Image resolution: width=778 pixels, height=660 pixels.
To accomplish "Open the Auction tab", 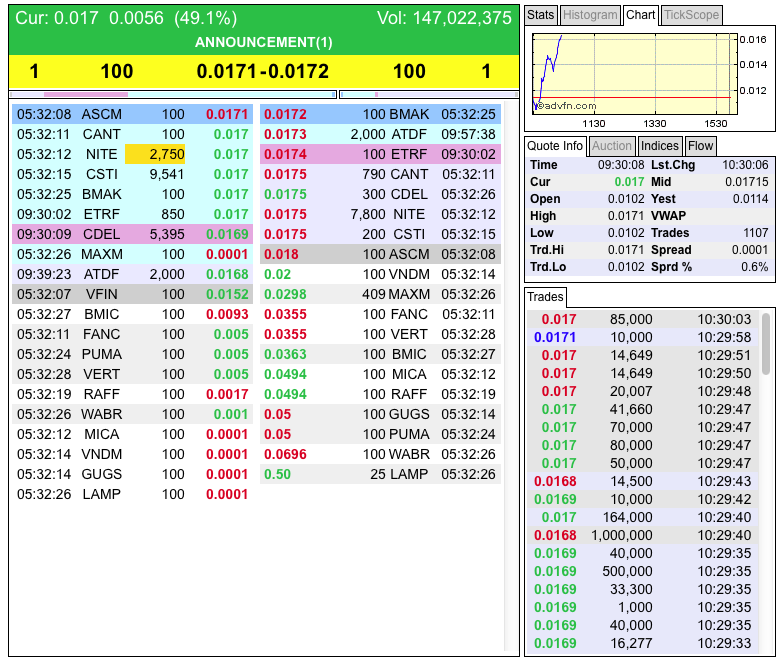I will (613, 146).
